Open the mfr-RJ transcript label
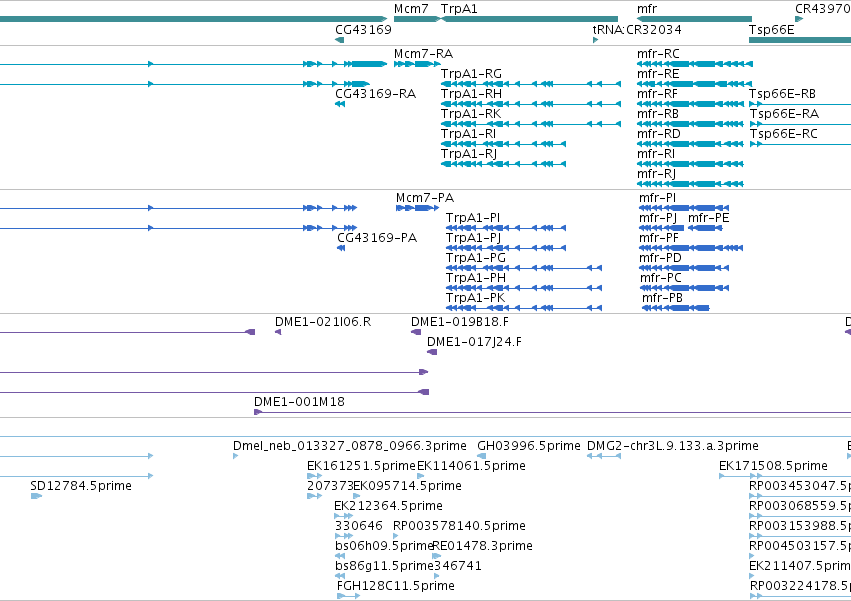This screenshot has width=851, height=601. (657, 174)
